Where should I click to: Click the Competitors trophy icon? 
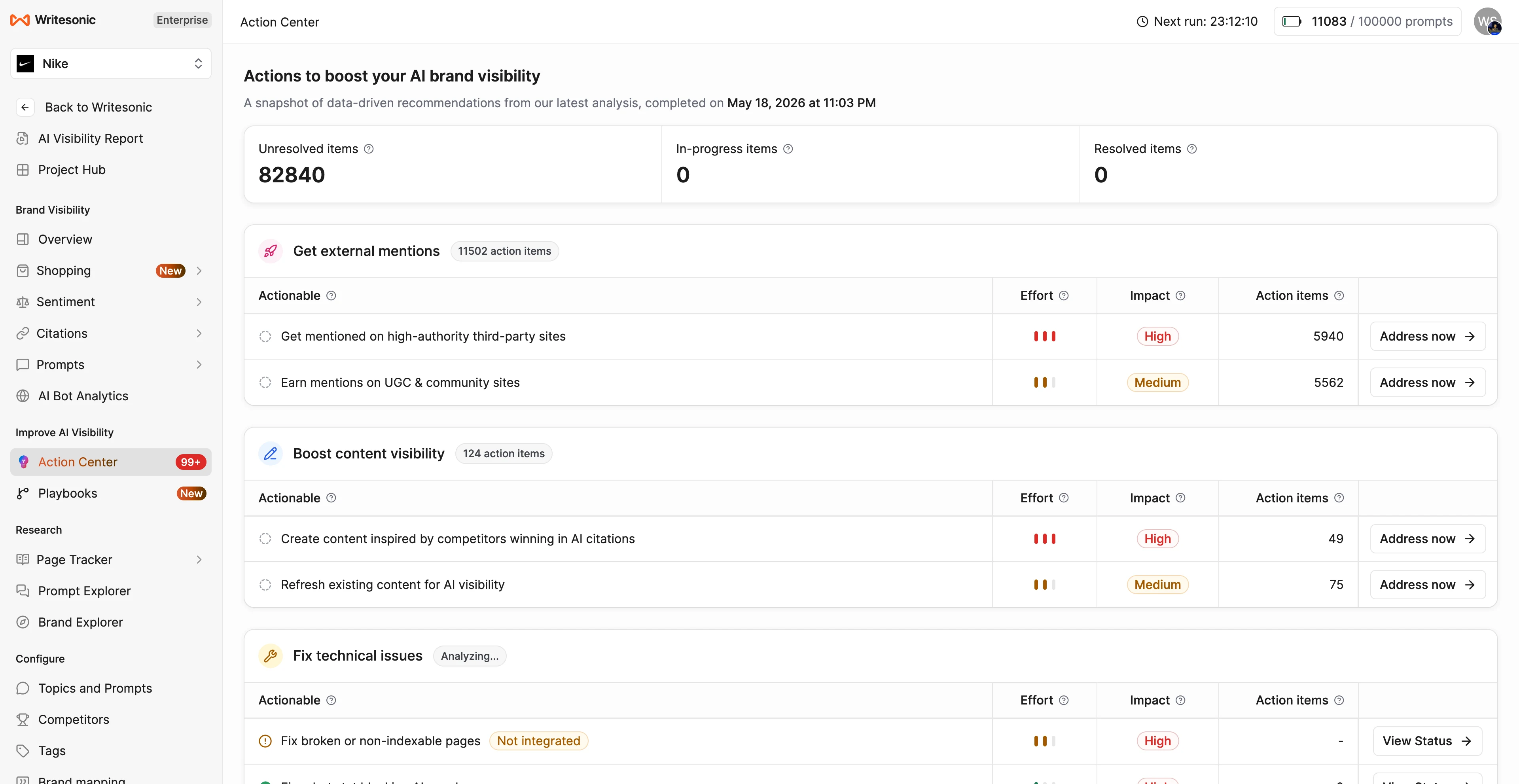(x=23, y=720)
